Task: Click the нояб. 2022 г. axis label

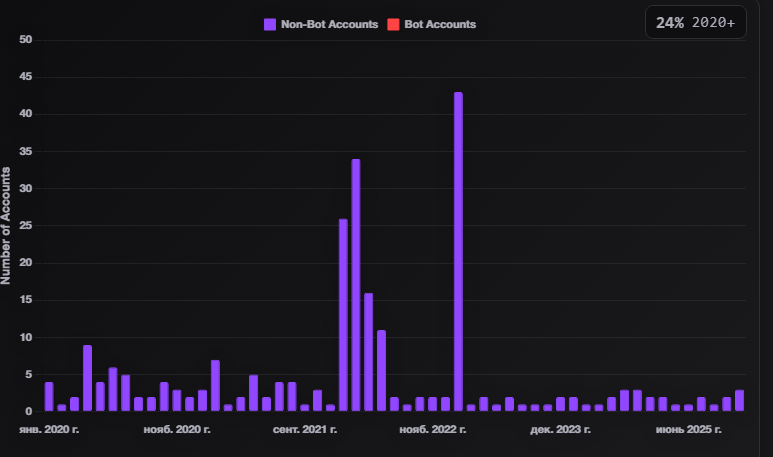Action: click(x=433, y=429)
